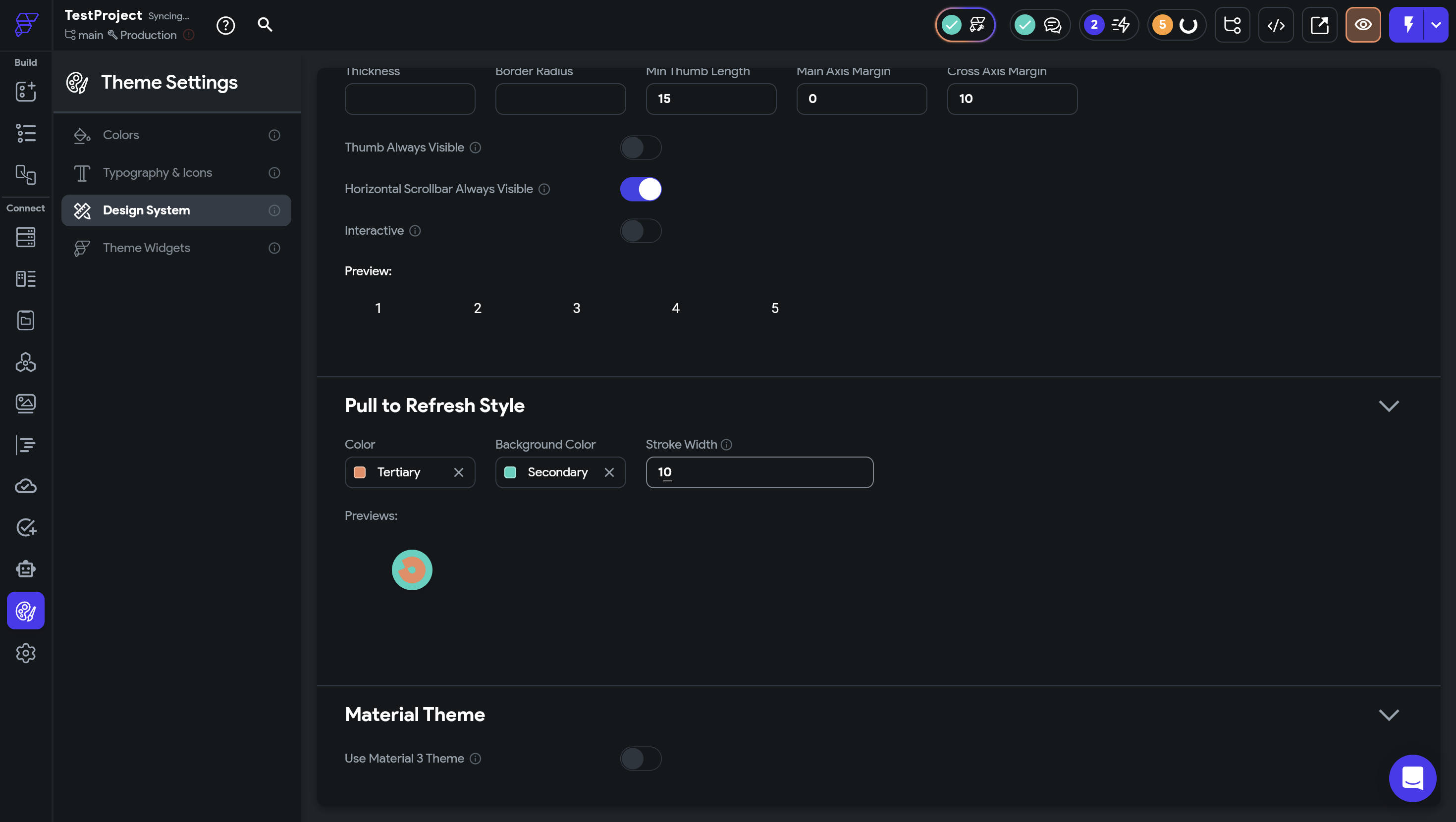Open the branching menu icon in toolbar
Screen dimensions: 1456x822
click(x=1232, y=25)
